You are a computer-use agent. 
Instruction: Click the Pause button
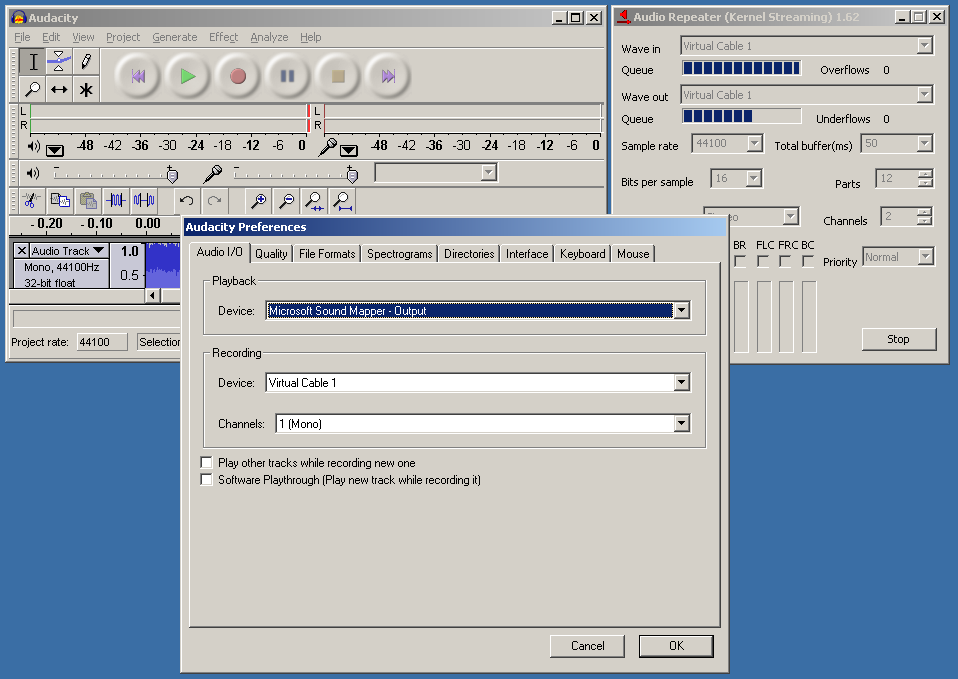pyautogui.click(x=288, y=76)
